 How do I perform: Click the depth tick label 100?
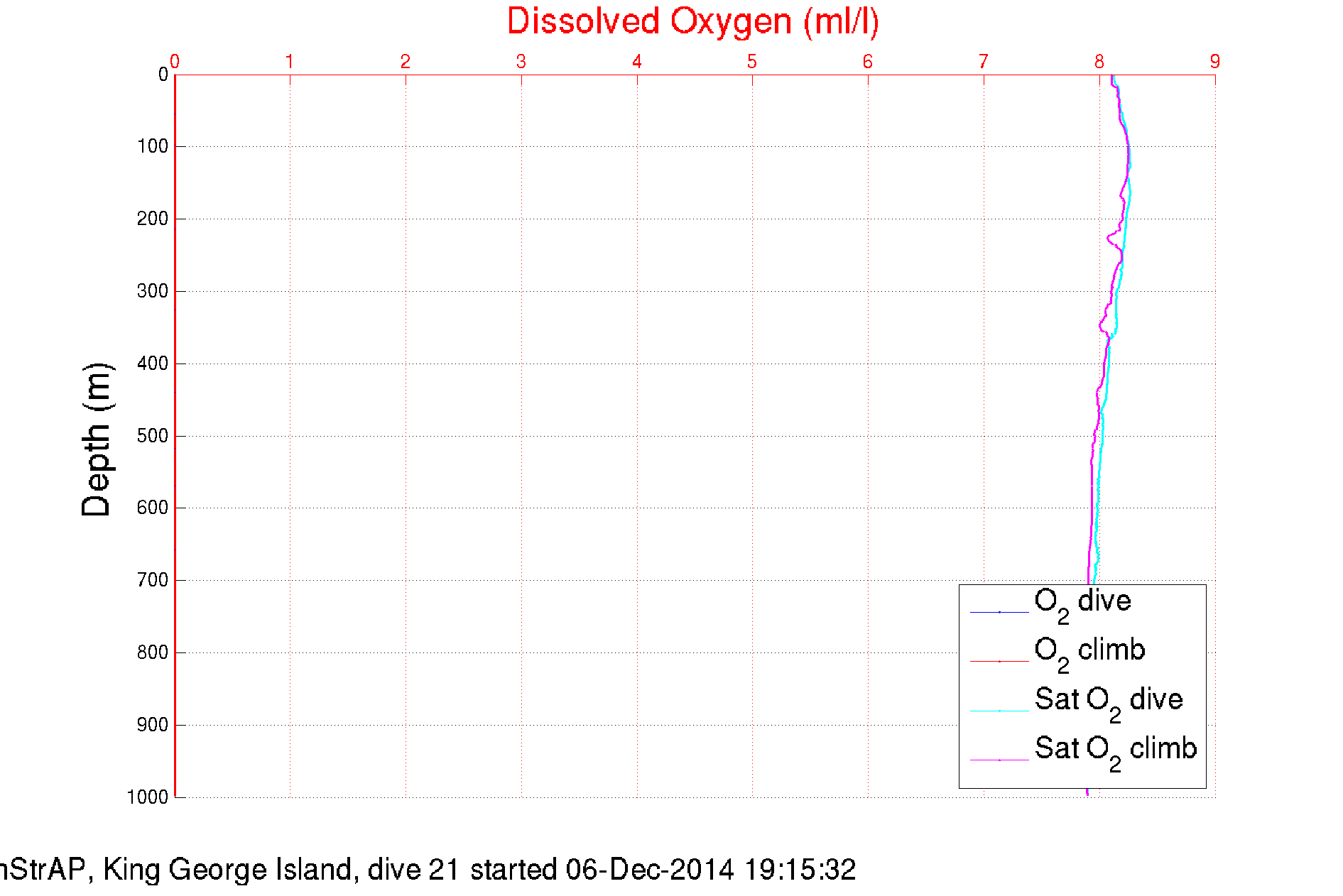click(153, 146)
